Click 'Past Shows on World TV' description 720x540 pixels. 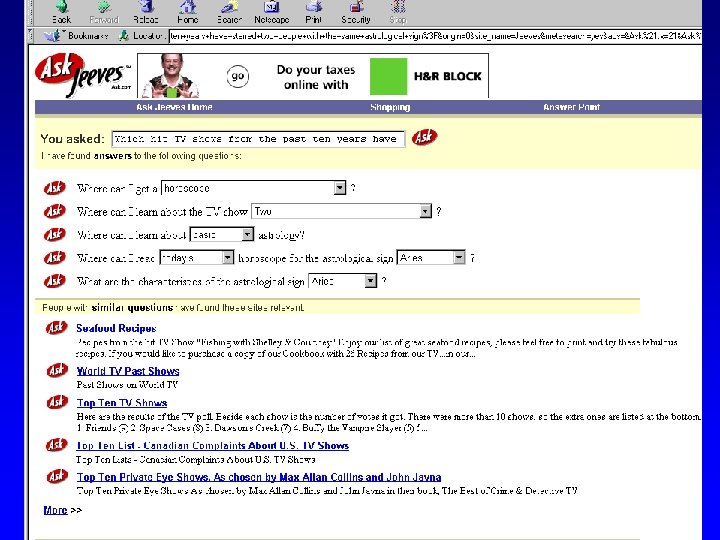[x=127, y=385]
